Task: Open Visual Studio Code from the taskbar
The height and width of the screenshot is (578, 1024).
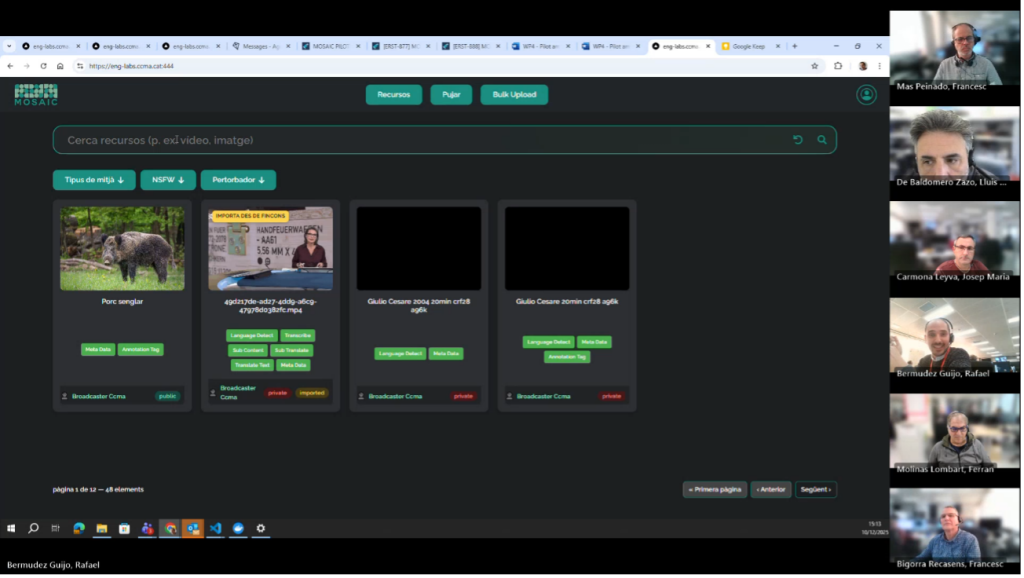Action: (215, 528)
